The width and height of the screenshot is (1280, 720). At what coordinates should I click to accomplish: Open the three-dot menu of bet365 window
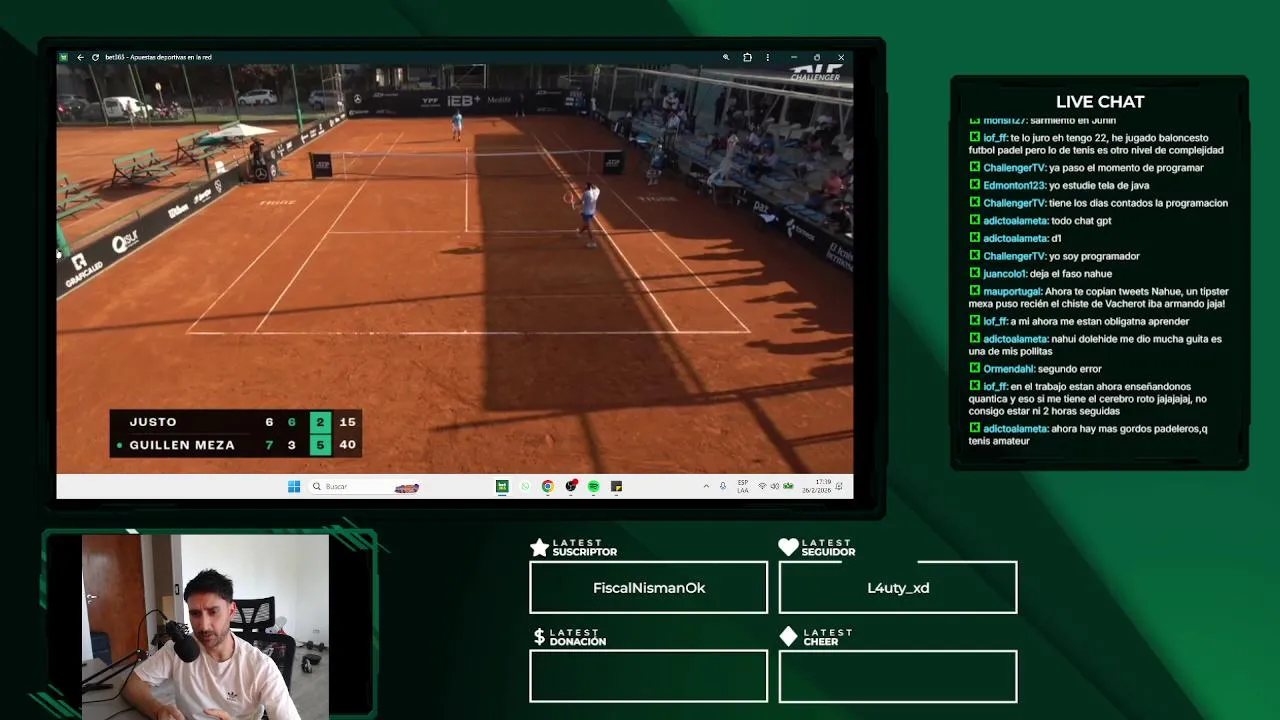[768, 57]
